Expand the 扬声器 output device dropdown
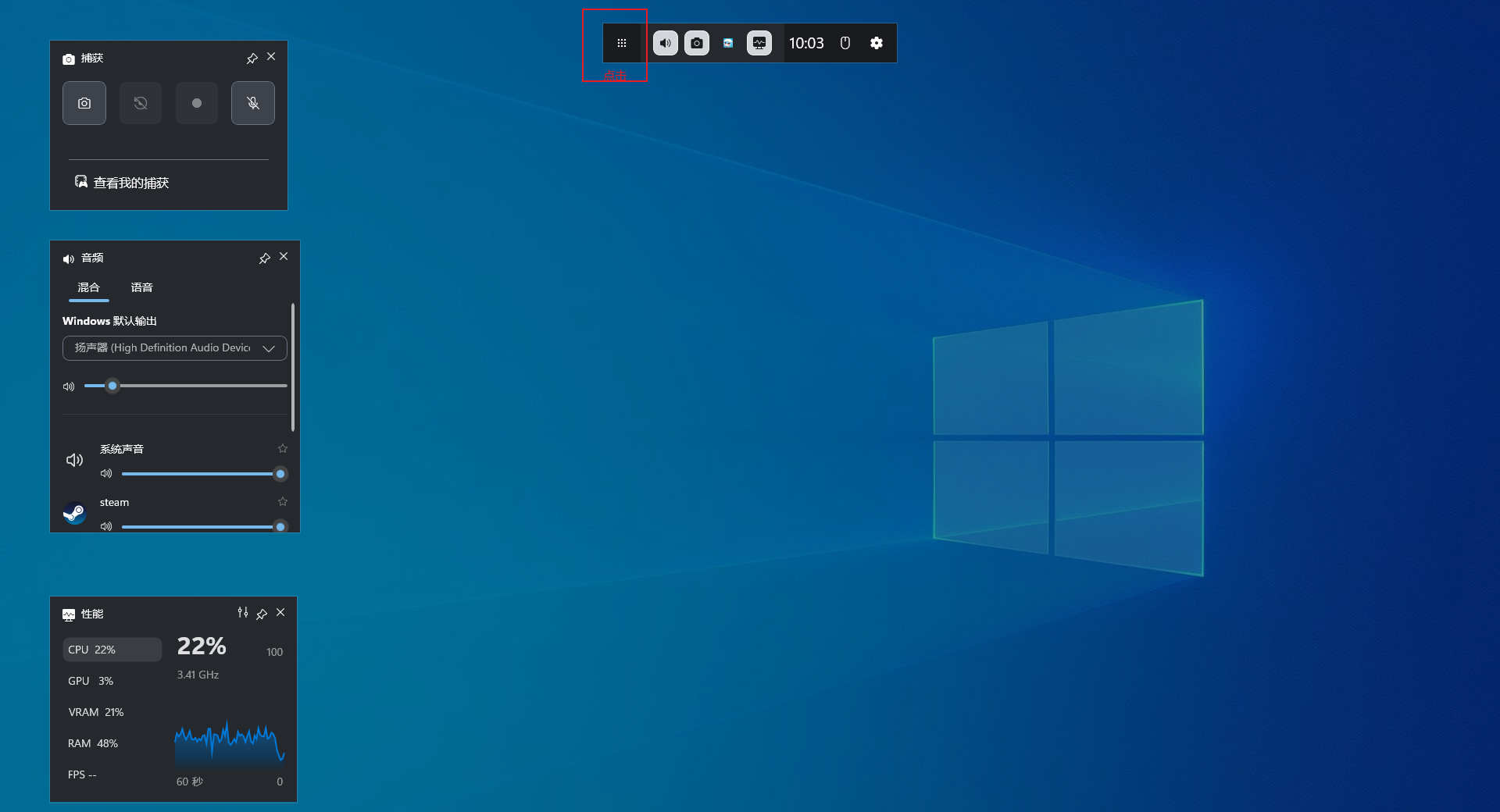This screenshot has height=812, width=1500. point(269,348)
